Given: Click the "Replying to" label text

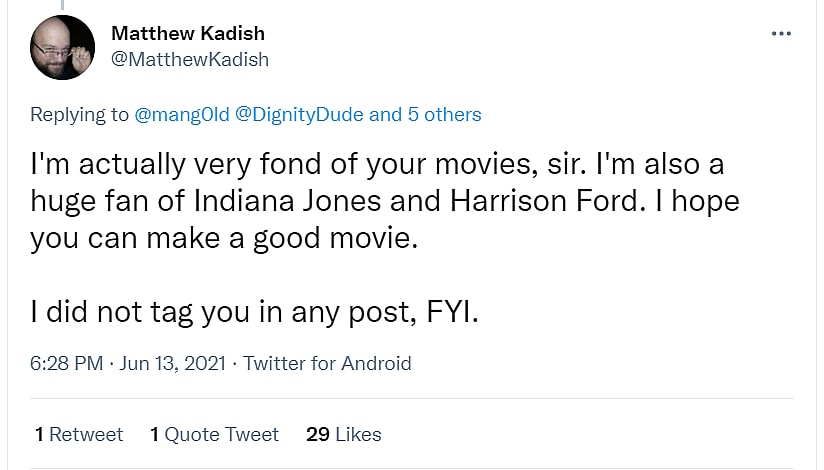Looking at the screenshot, I should tap(80, 114).
